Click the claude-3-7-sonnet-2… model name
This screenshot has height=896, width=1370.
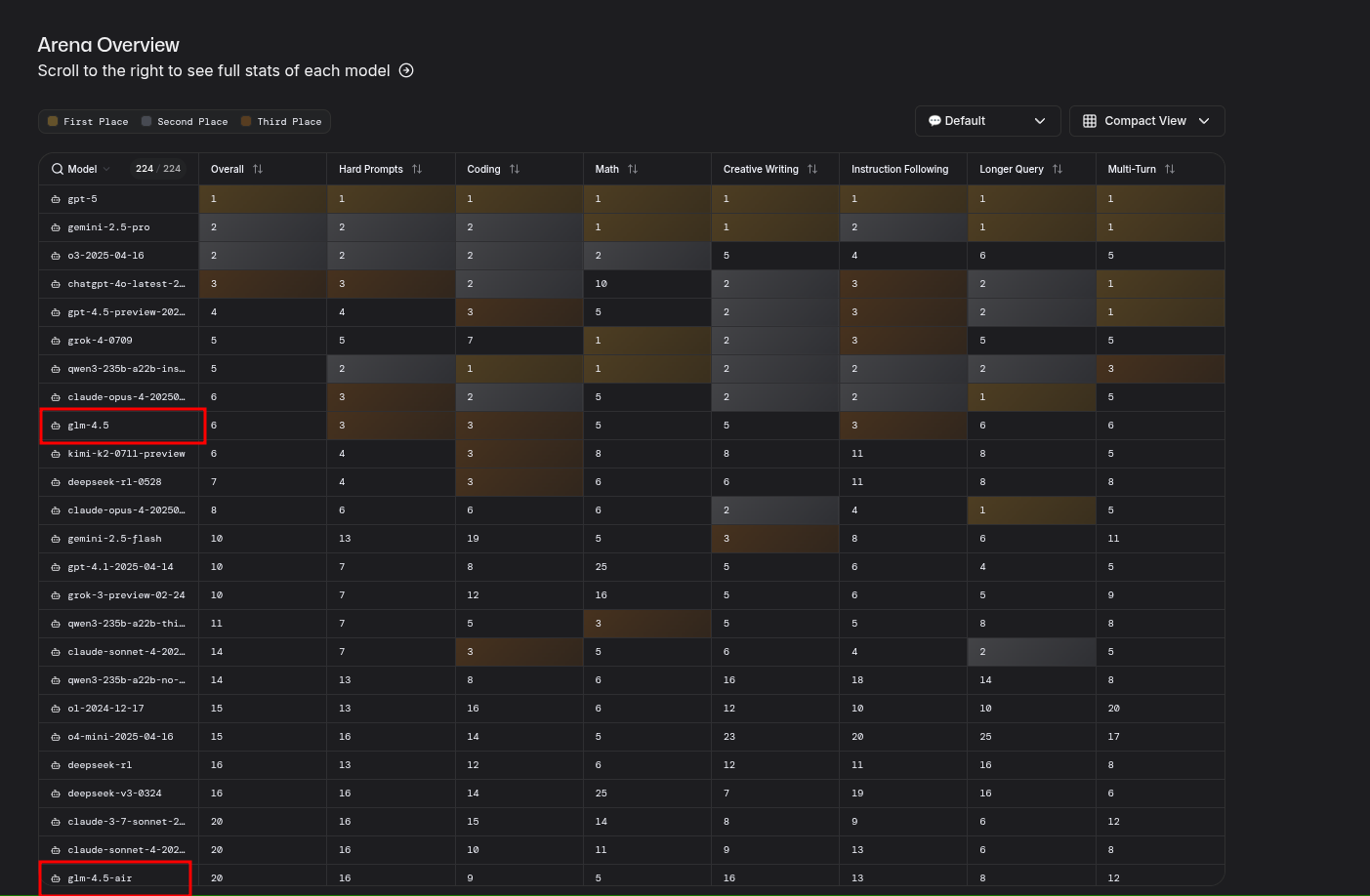pyautogui.click(x=126, y=822)
